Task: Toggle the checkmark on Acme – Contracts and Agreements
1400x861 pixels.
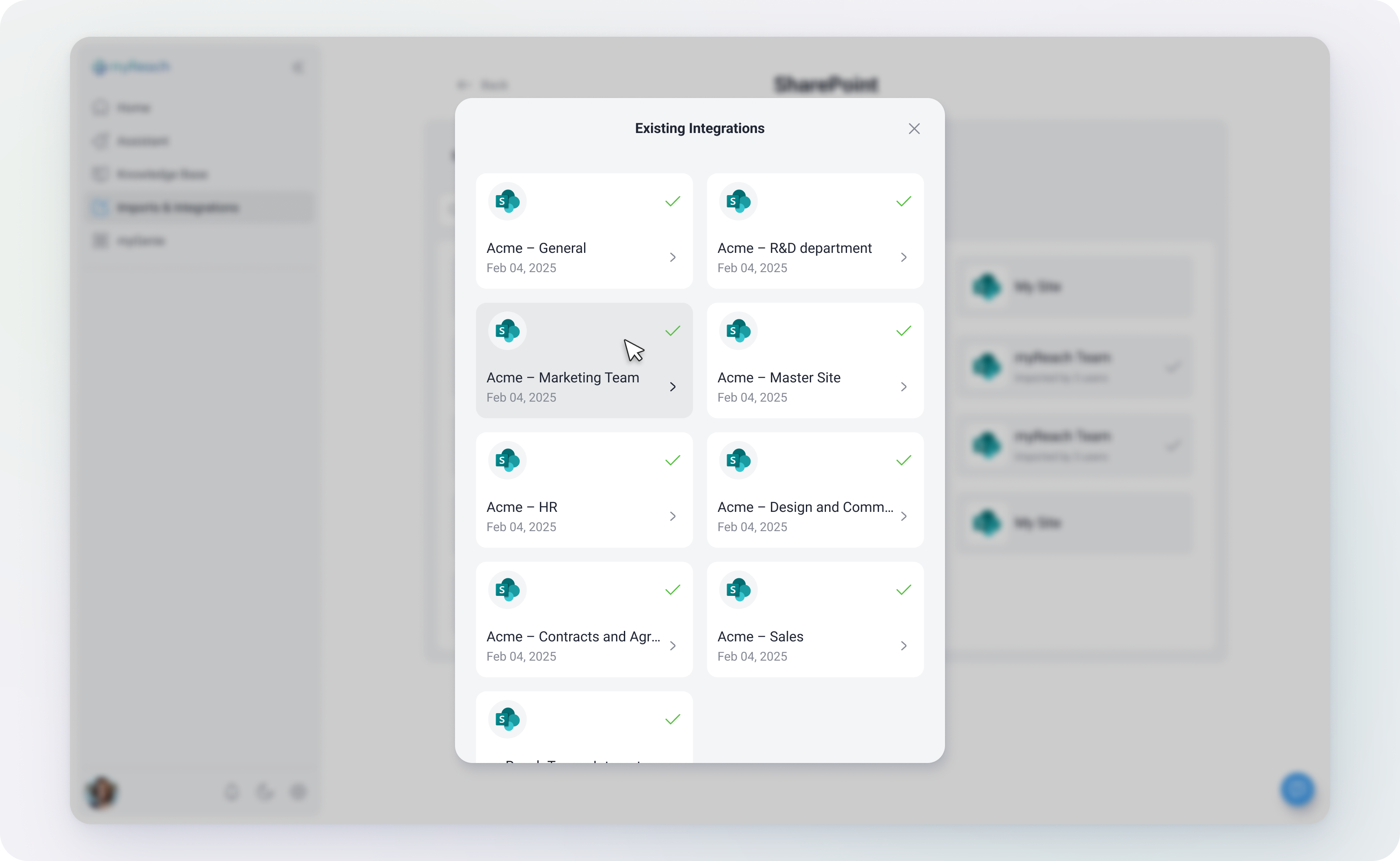Action: pyautogui.click(x=672, y=590)
